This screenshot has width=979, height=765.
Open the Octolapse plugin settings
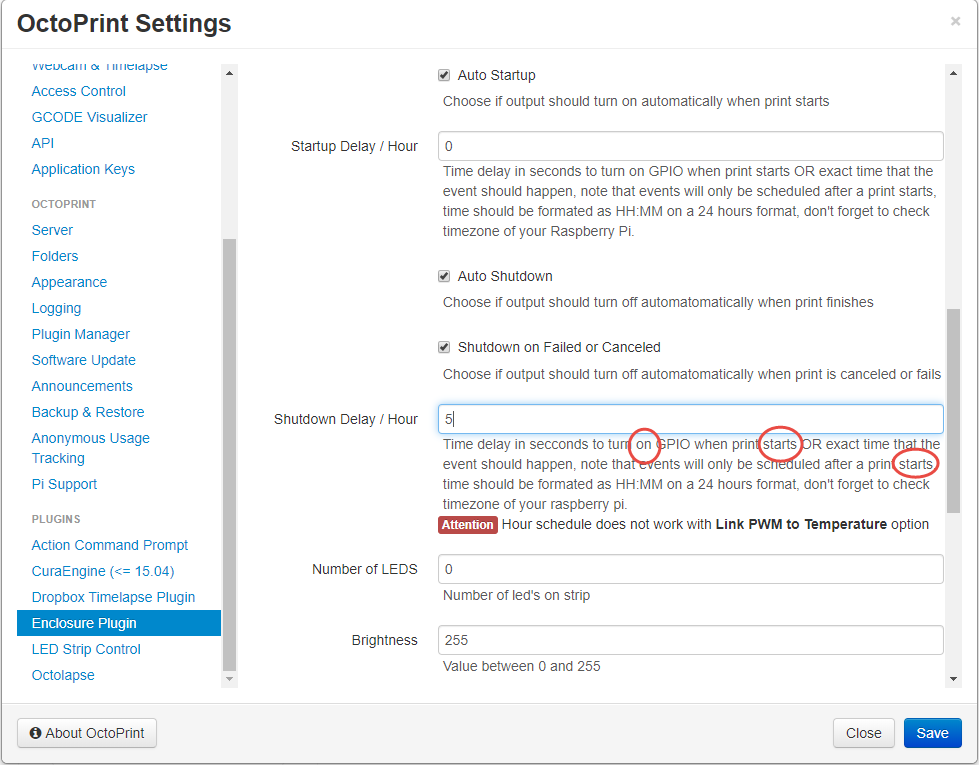coord(62,674)
